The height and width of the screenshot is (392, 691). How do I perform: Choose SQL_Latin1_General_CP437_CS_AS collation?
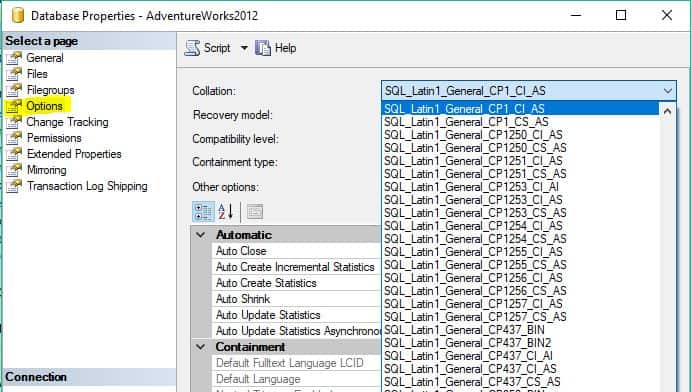click(520, 381)
